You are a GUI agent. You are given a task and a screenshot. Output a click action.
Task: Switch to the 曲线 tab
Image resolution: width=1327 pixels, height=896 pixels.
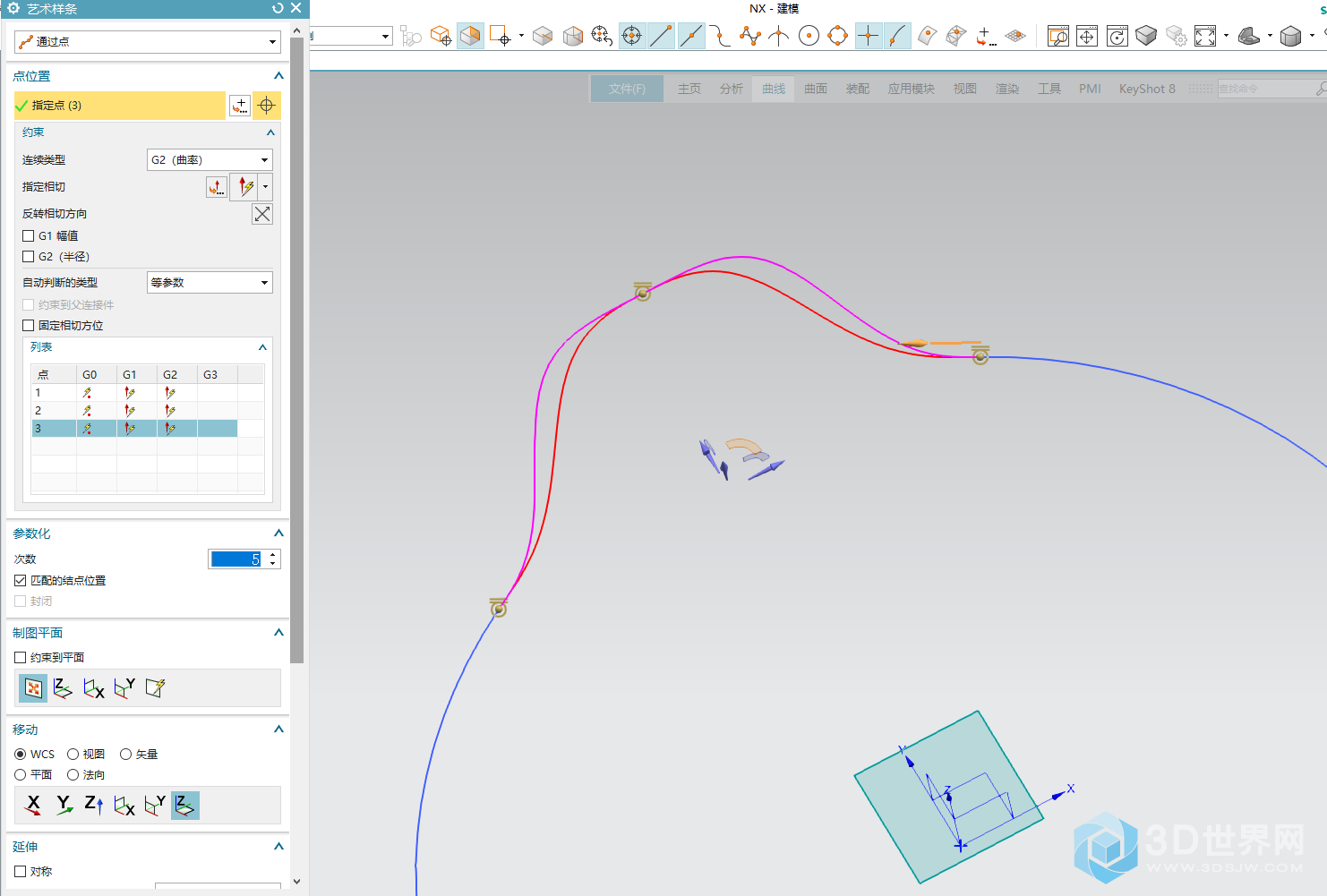tap(774, 89)
